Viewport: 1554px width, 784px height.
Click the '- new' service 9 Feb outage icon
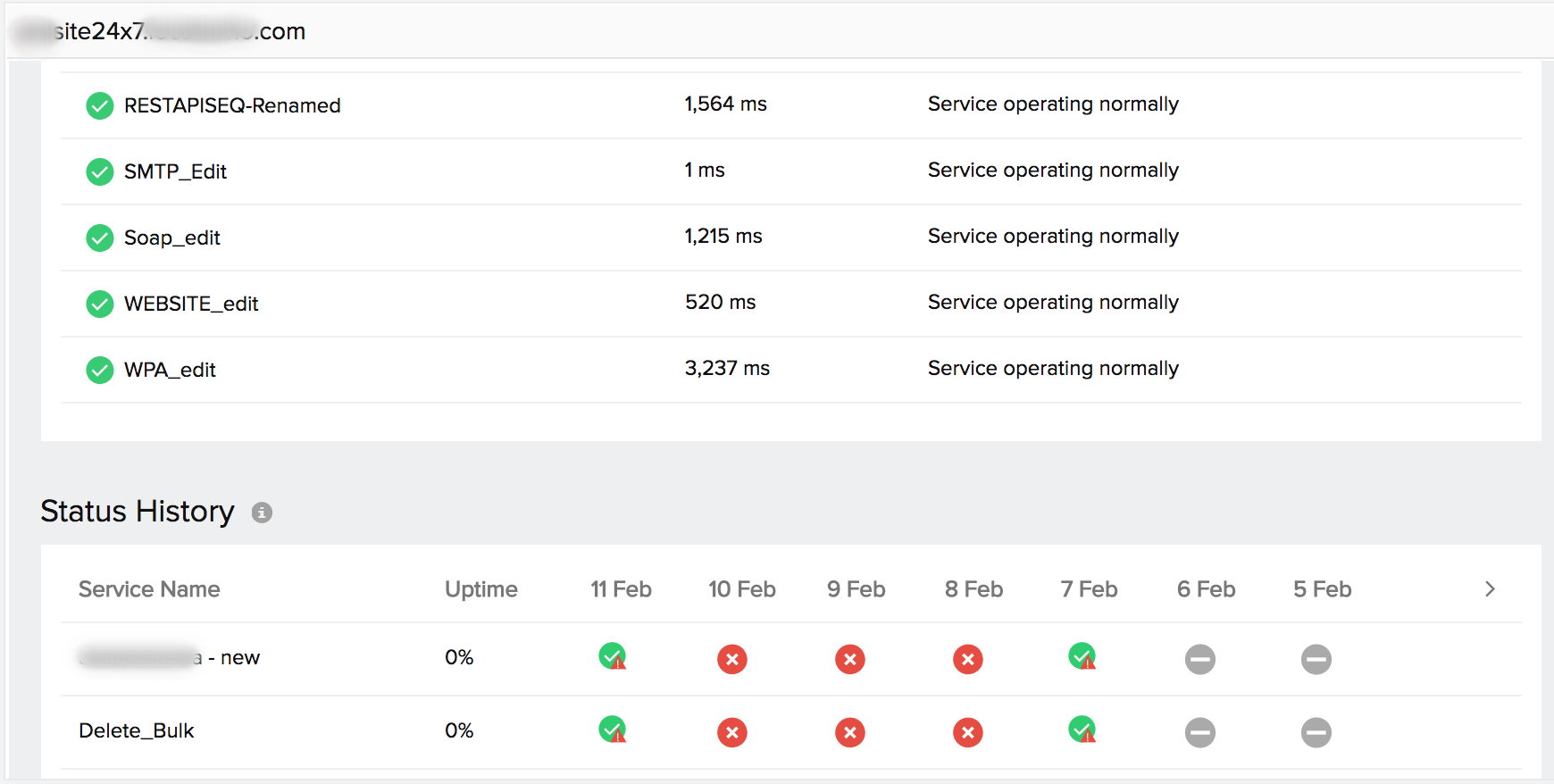[x=849, y=660]
